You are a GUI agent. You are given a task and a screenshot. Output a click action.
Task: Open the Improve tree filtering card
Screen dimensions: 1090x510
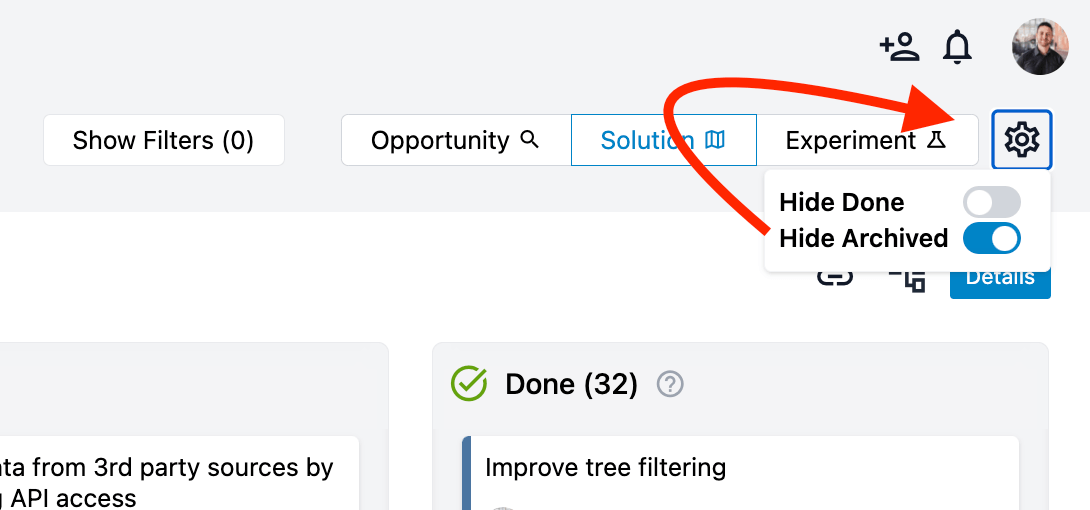[740, 472]
